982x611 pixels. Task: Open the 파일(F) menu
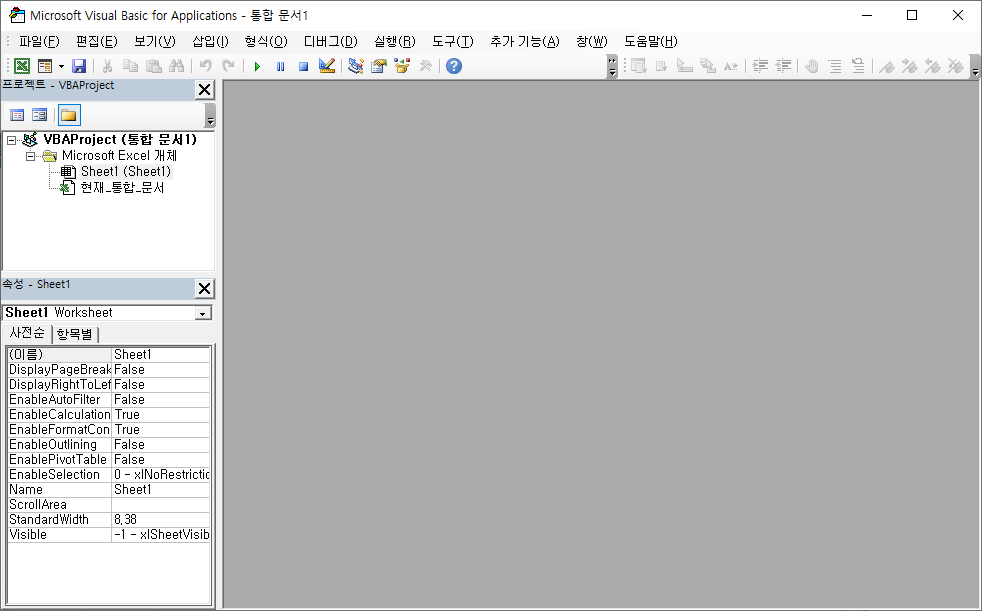point(39,41)
